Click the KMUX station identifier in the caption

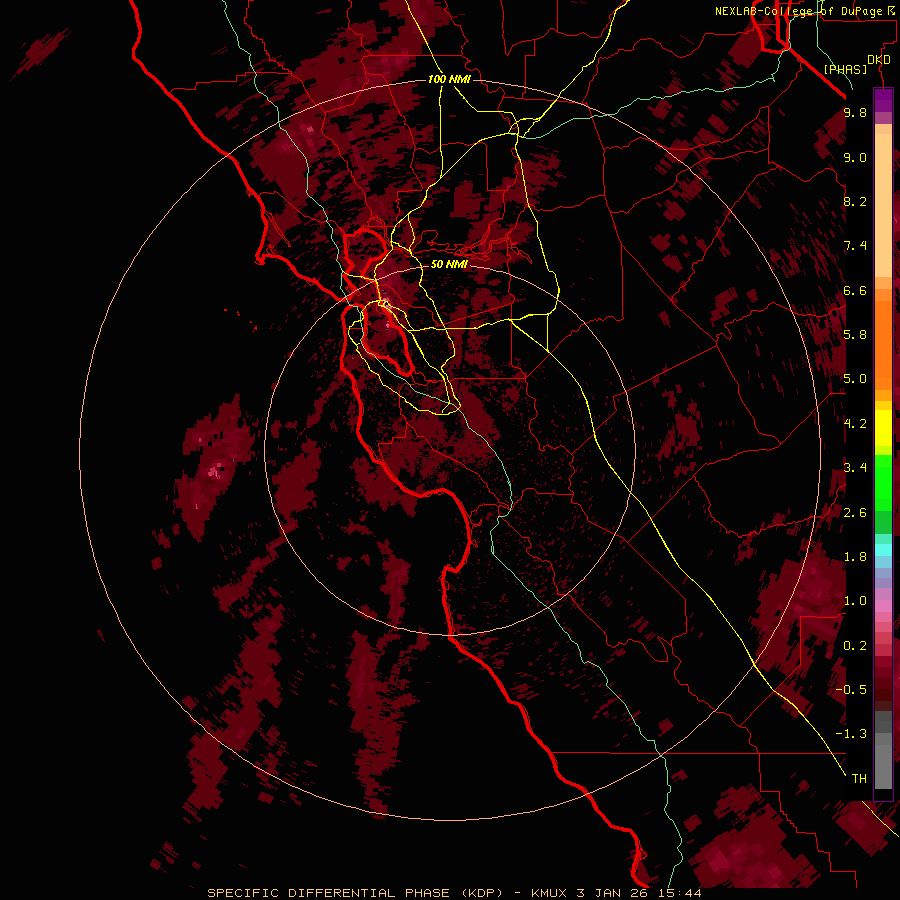[549, 893]
